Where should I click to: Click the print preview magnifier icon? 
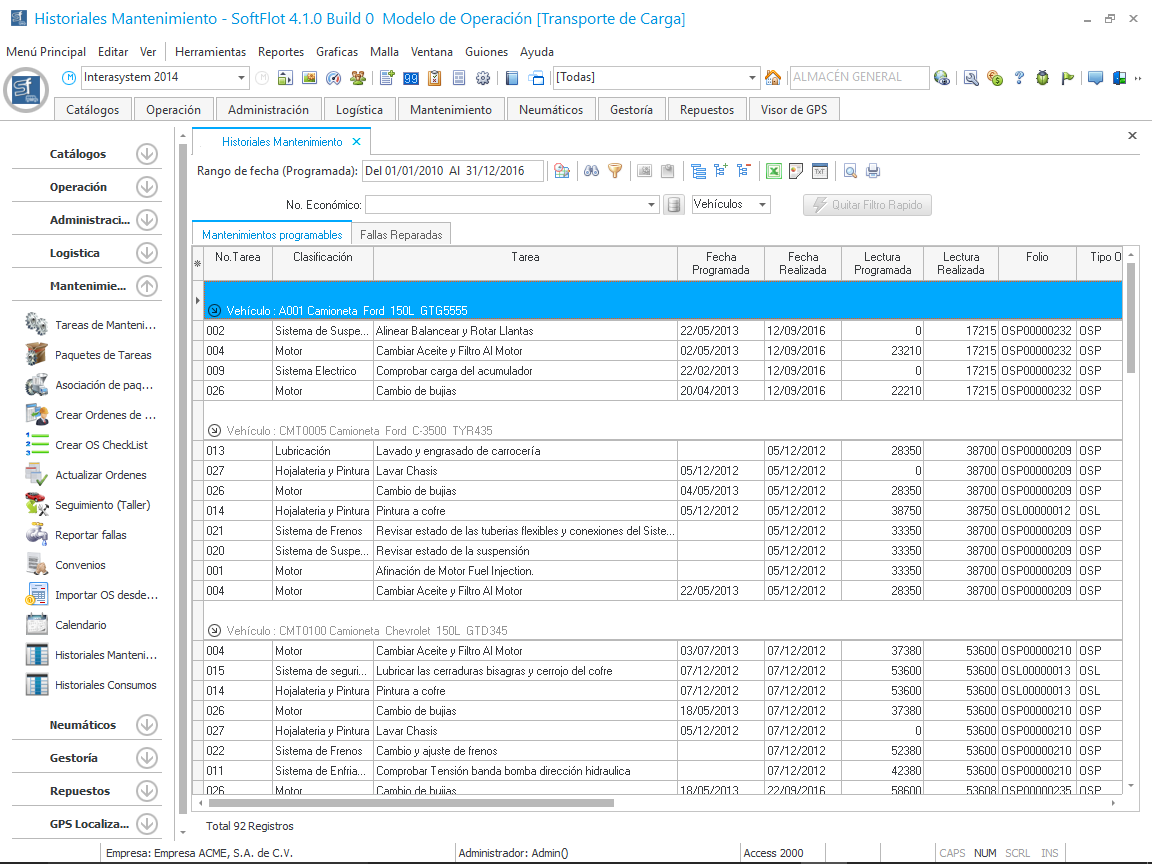tap(849, 171)
